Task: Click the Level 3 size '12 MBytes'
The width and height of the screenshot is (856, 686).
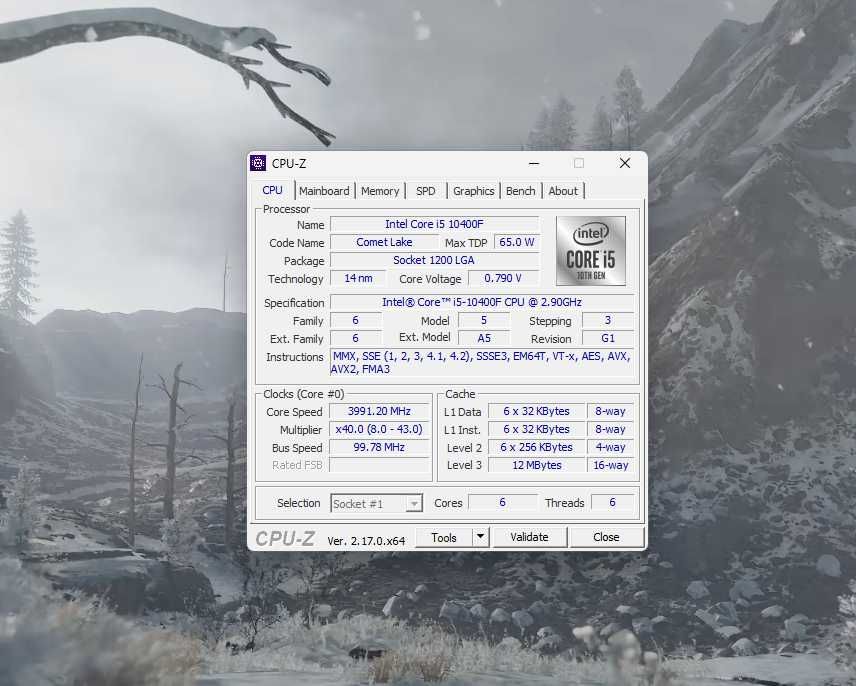Action: (x=537, y=466)
